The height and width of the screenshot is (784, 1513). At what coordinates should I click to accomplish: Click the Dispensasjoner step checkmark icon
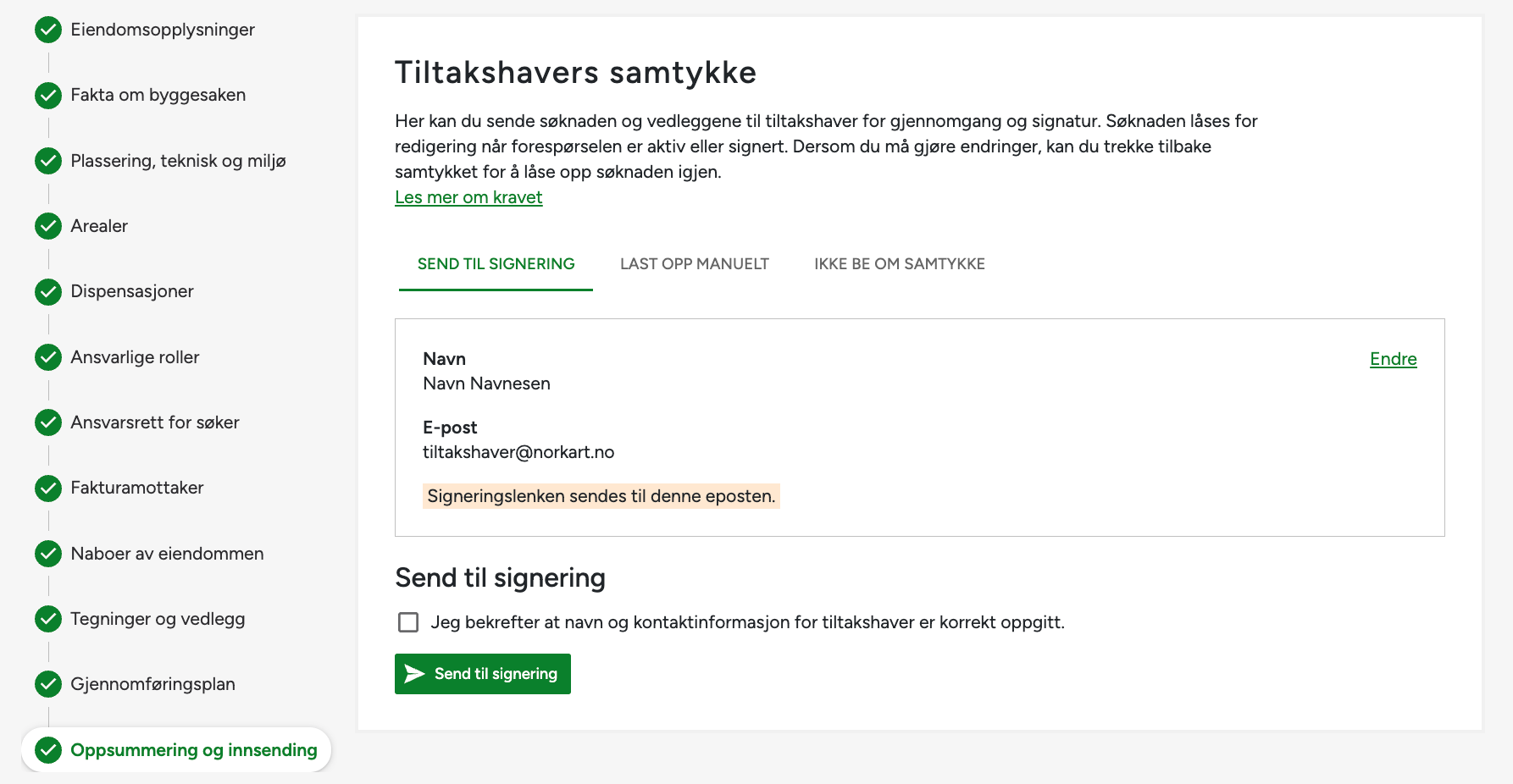[x=48, y=292]
